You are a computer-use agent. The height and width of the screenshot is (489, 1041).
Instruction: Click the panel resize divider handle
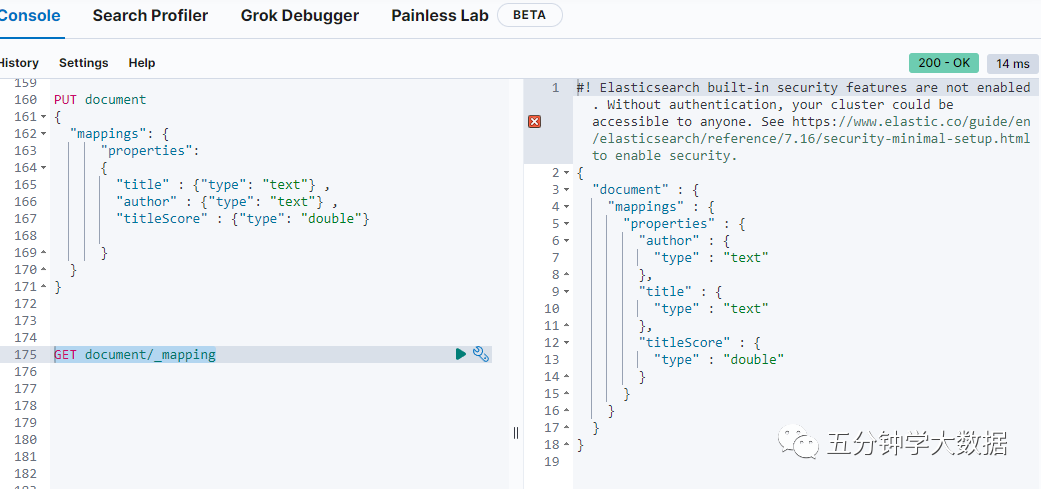[516, 433]
